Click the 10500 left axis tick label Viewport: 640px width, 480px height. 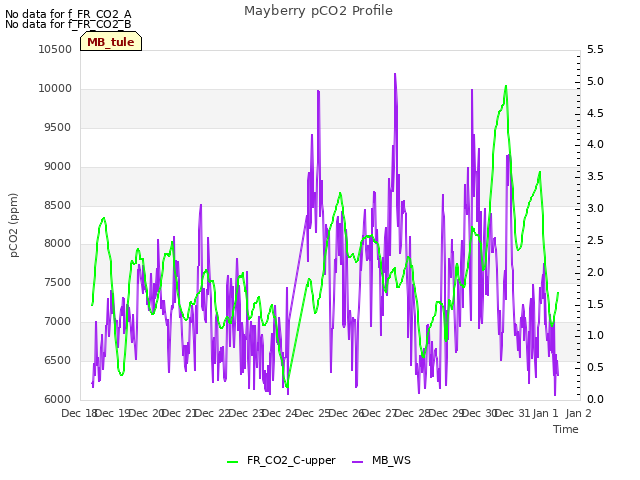coord(55,49)
